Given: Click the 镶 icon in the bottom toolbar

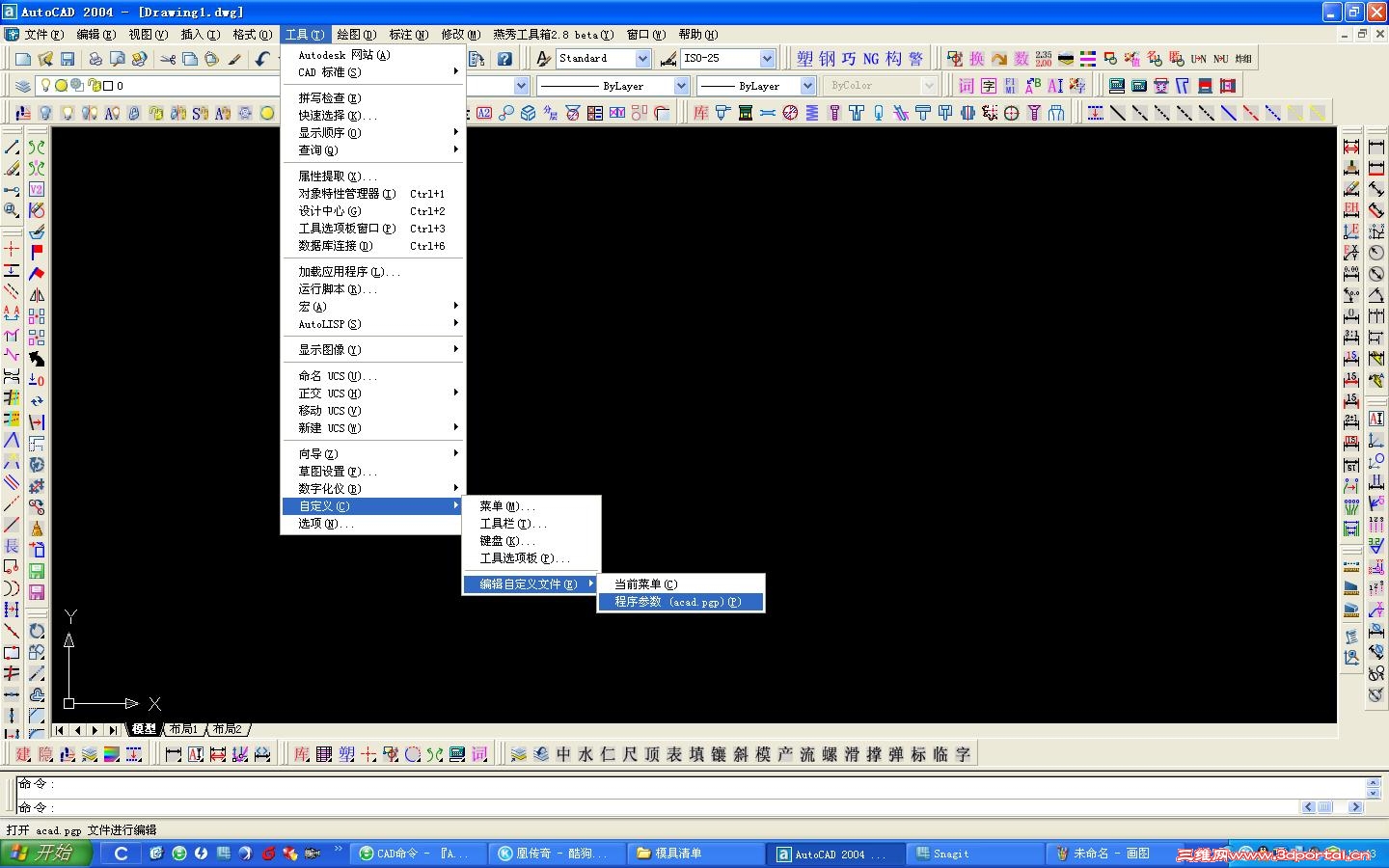Looking at the screenshot, I should [719, 754].
